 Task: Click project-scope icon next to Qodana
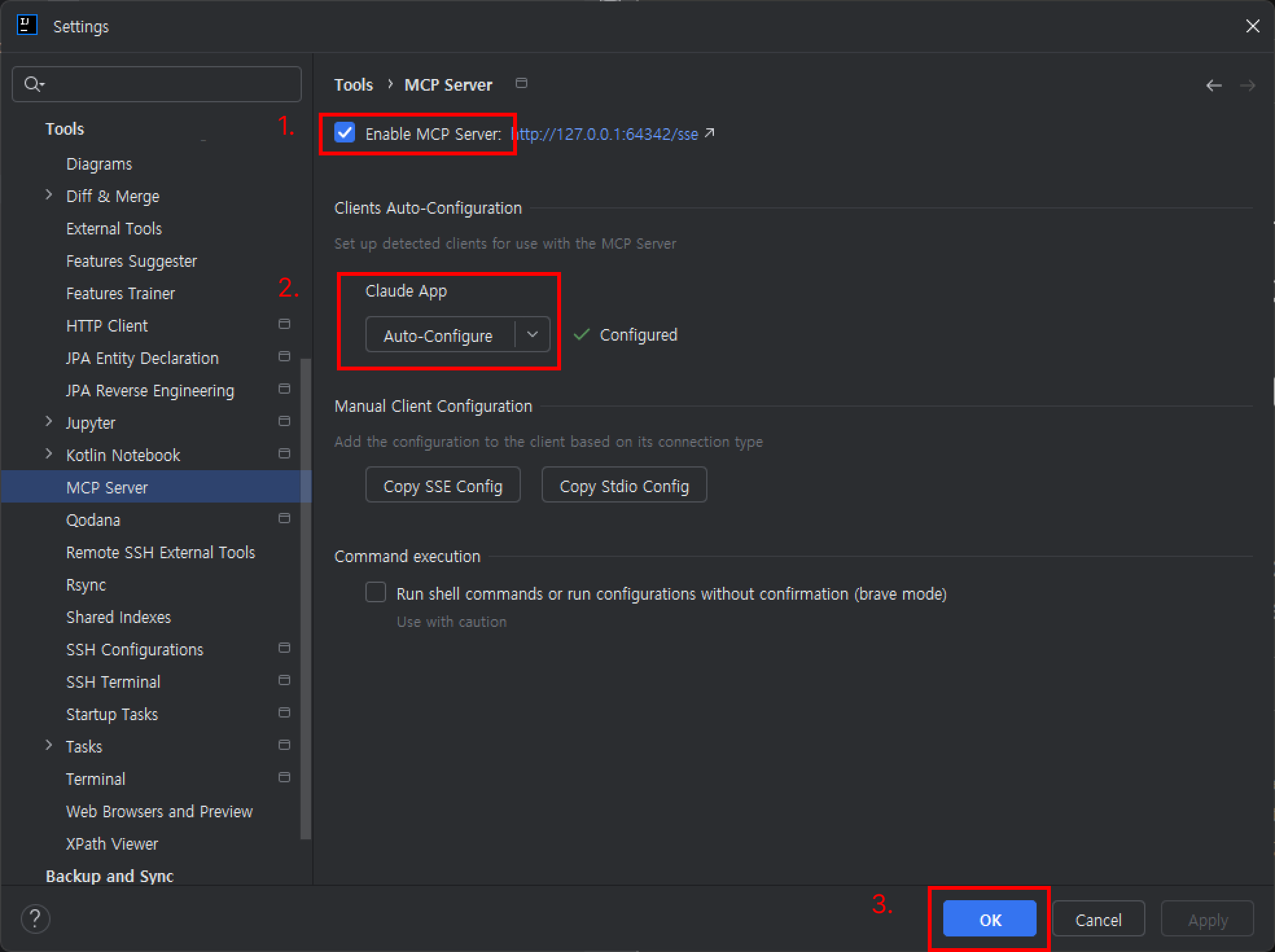[x=284, y=518]
